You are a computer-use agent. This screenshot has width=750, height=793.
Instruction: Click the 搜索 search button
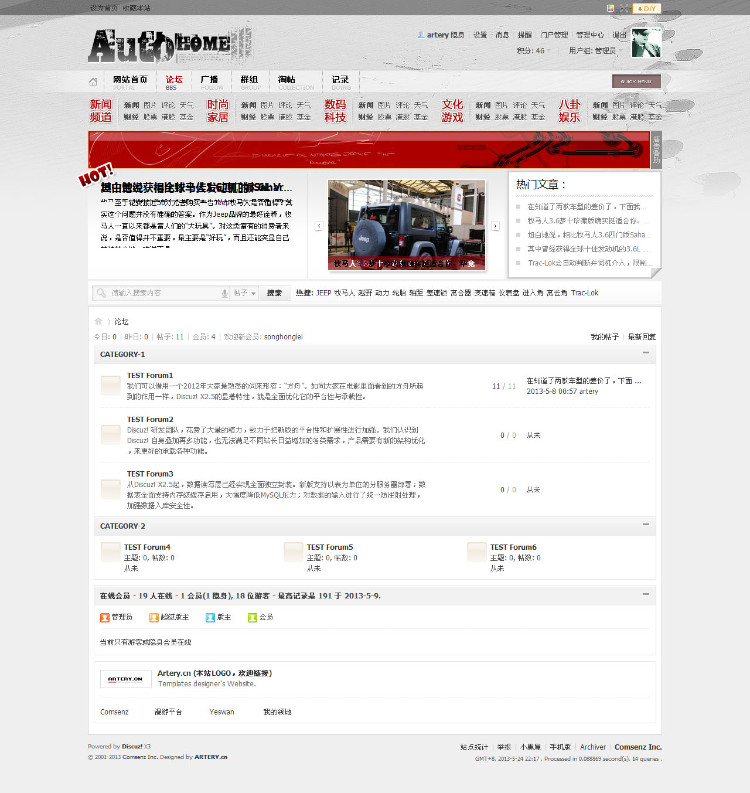275,293
